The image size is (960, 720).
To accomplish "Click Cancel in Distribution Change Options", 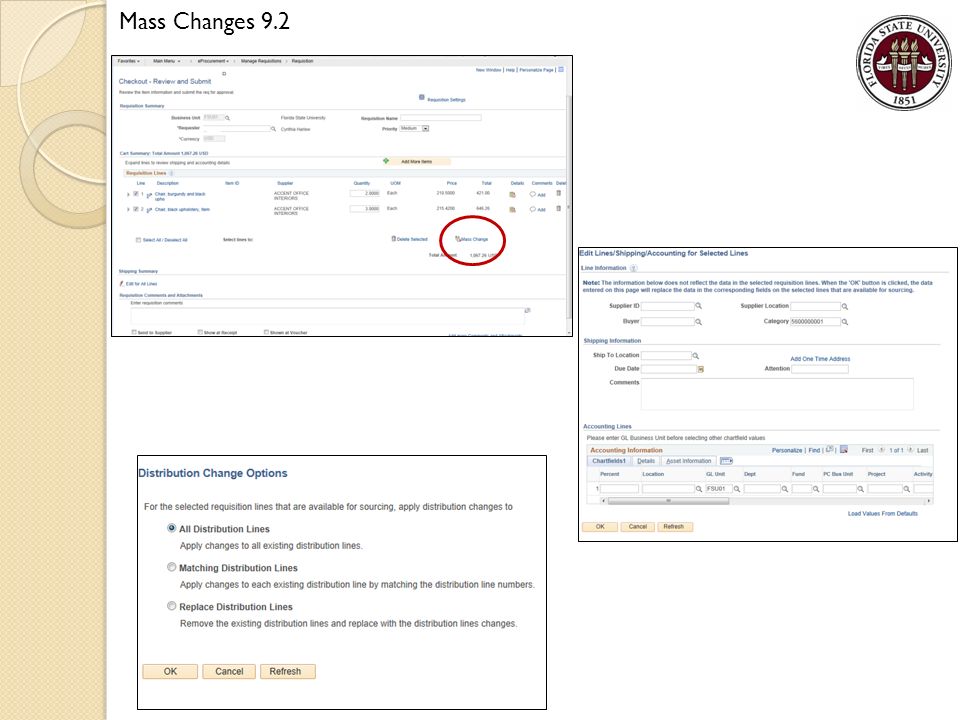I will (229, 672).
